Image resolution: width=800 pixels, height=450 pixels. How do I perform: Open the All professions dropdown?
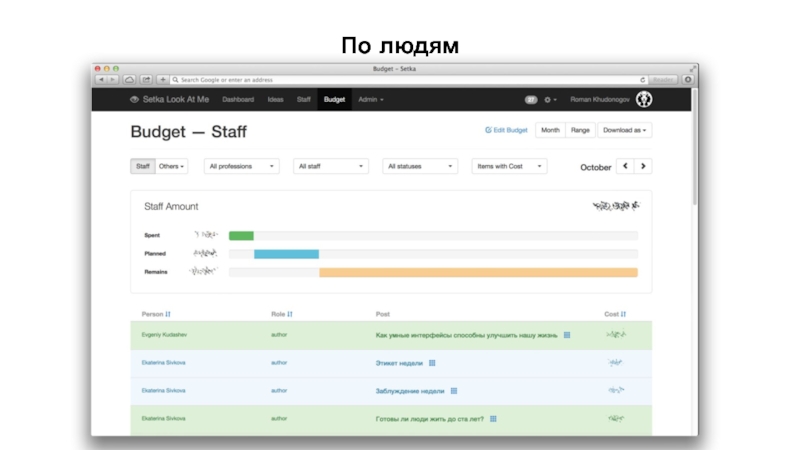(x=241, y=167)
